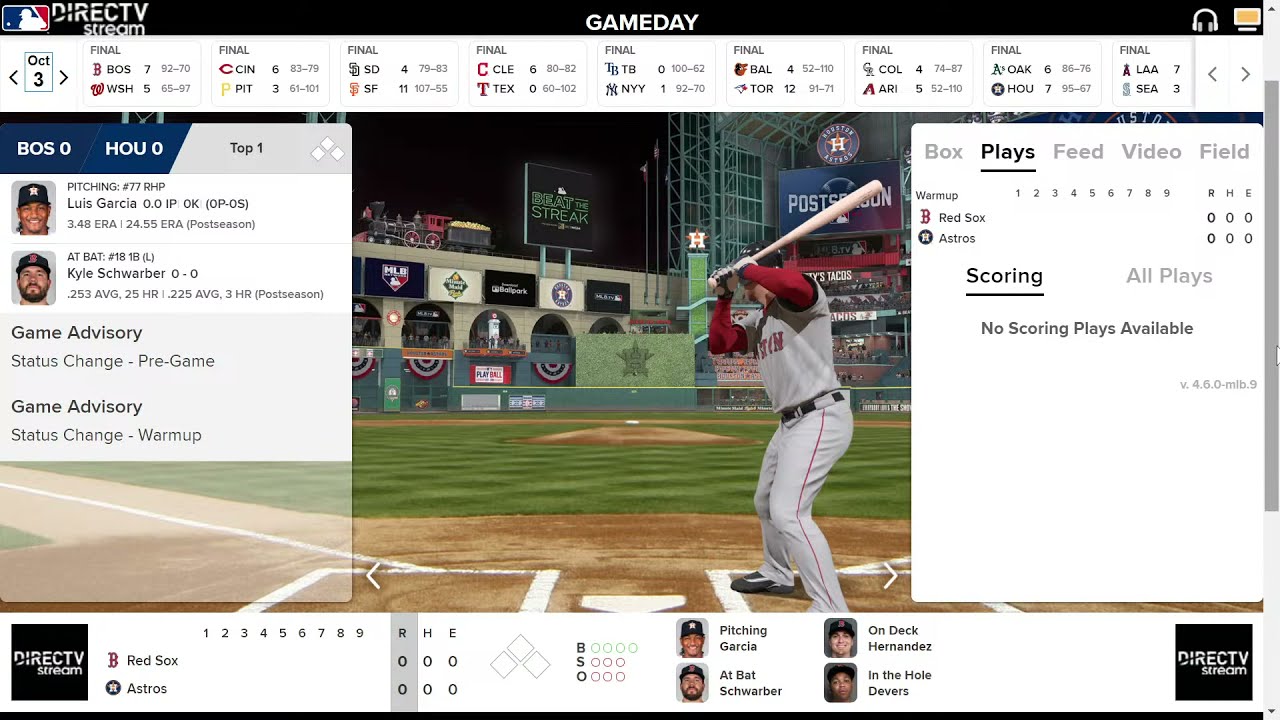The width and height of the screenshot is (1280, 720).
Task: Select the All Plays sub-tab
Action: pos(1169,276)
